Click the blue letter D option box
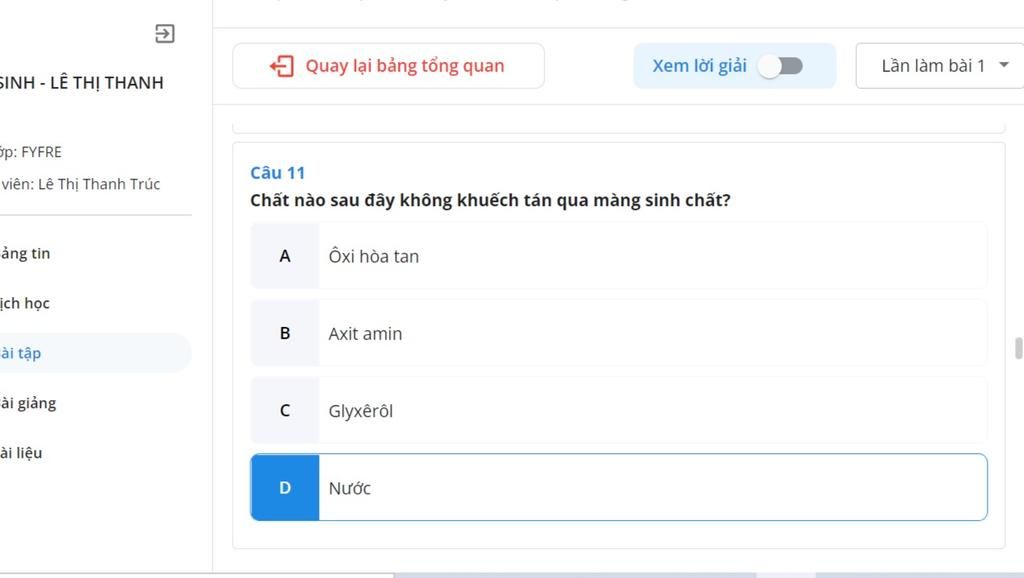The width and height of the screenshot is (1024, 578). (x=285, y=487)
